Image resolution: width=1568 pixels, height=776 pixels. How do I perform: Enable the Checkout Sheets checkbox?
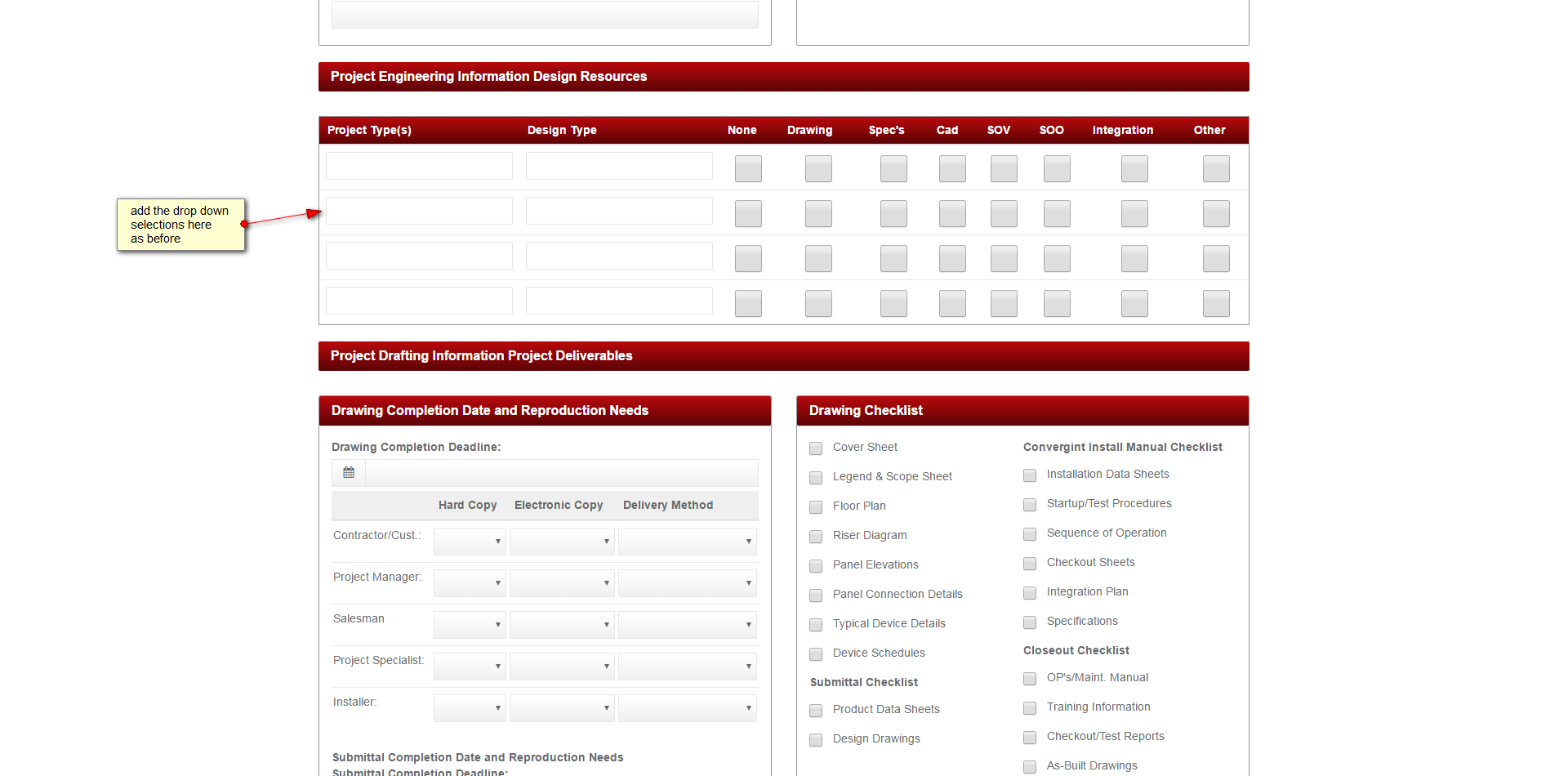[x=1030, y=564]
